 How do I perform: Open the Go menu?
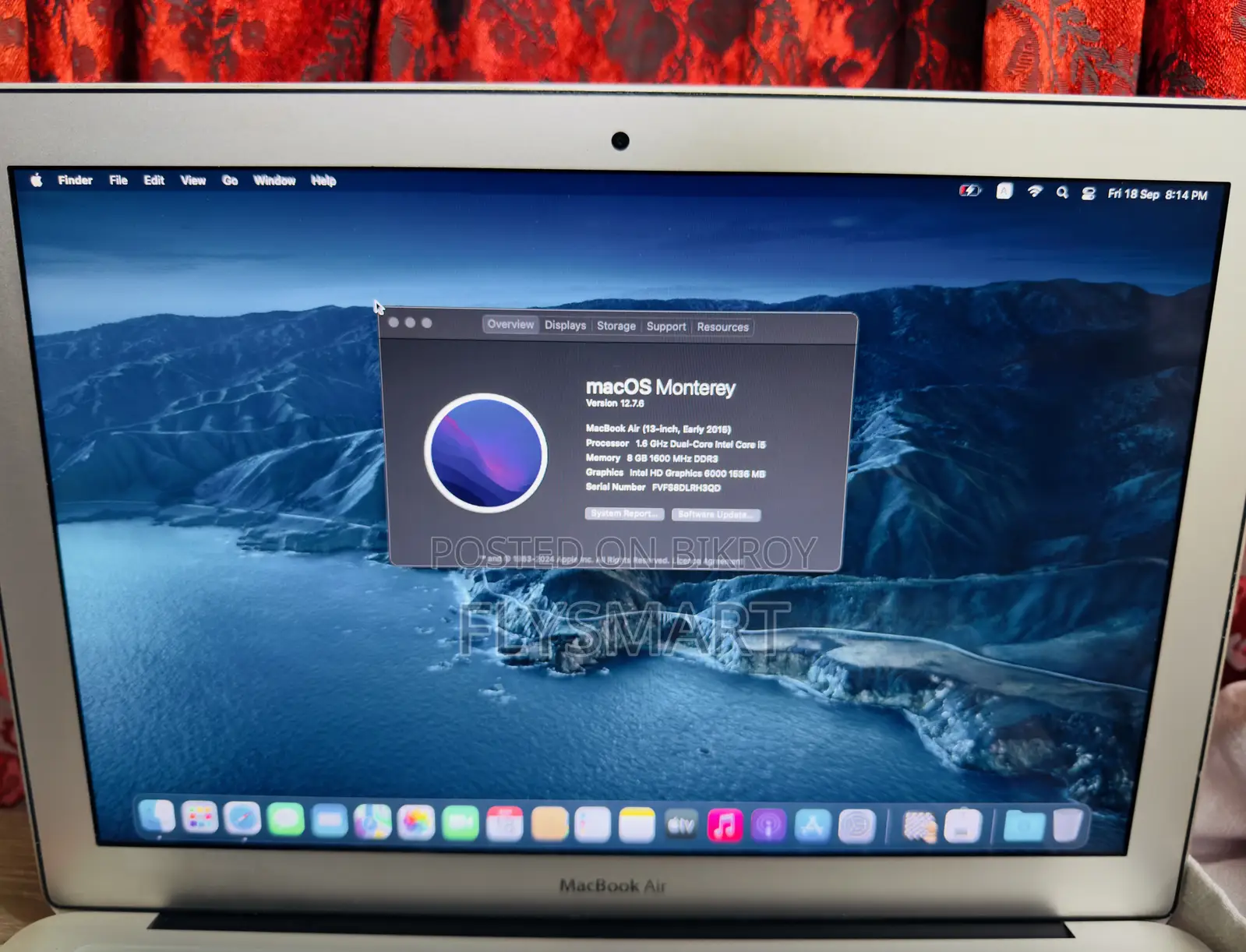pos(230,180)
